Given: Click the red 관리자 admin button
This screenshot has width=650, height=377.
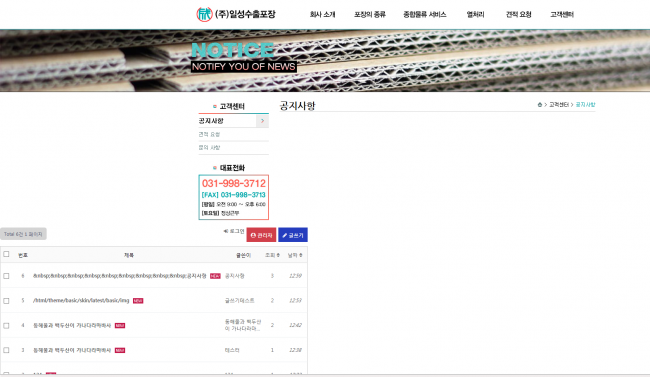Looking at the screenshot, I should click(261, 235).
